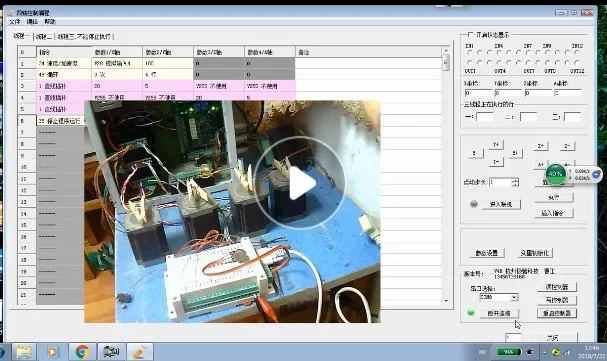Select the '38 停止程序运行' cell in row 6
The width and height of the screenshot is (607, 361).
[x=60, y=121]
